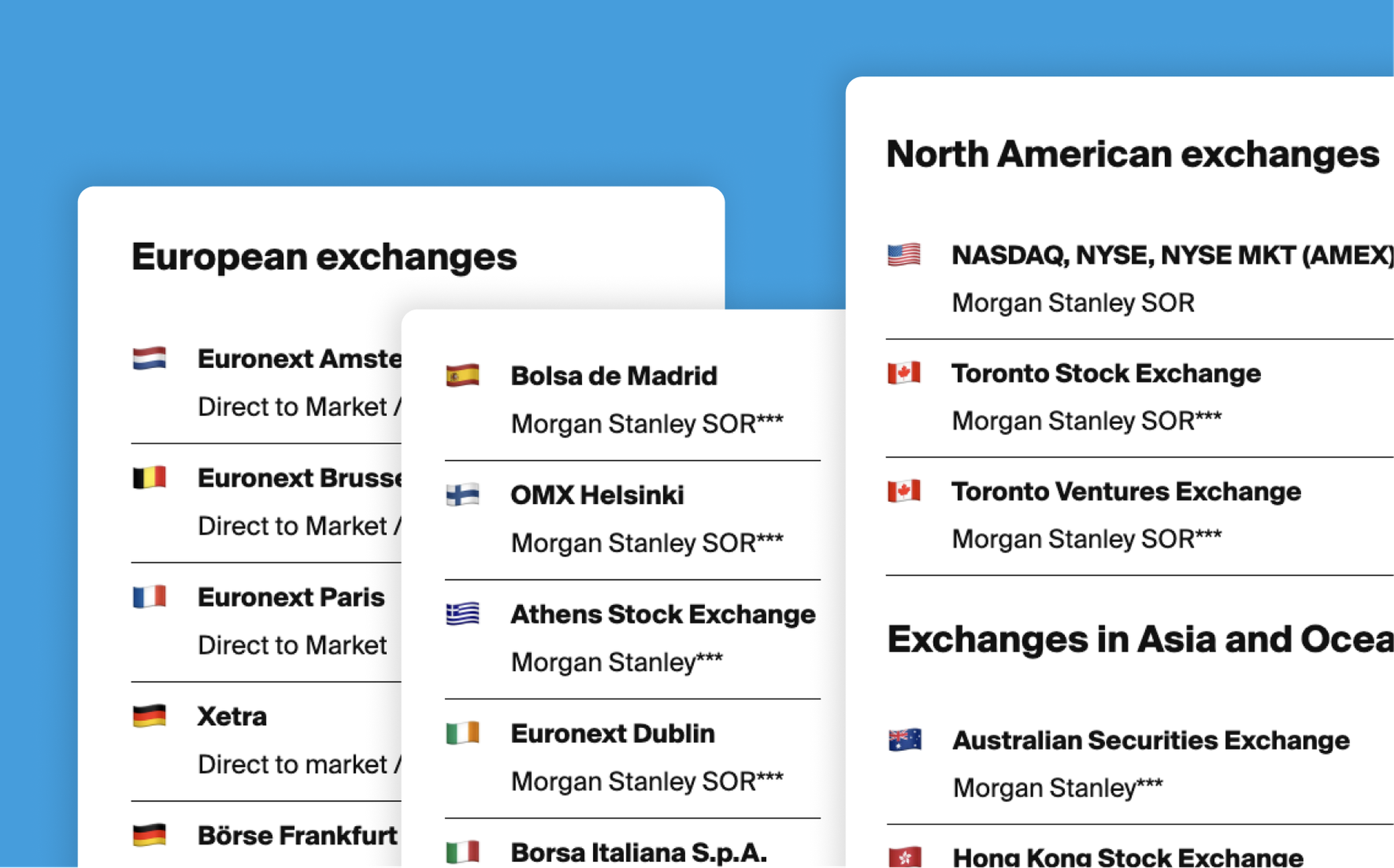This screenshot has height=868, width=1394.
Task: Click the Belgian flag icon
Action: tap(149, 477)
